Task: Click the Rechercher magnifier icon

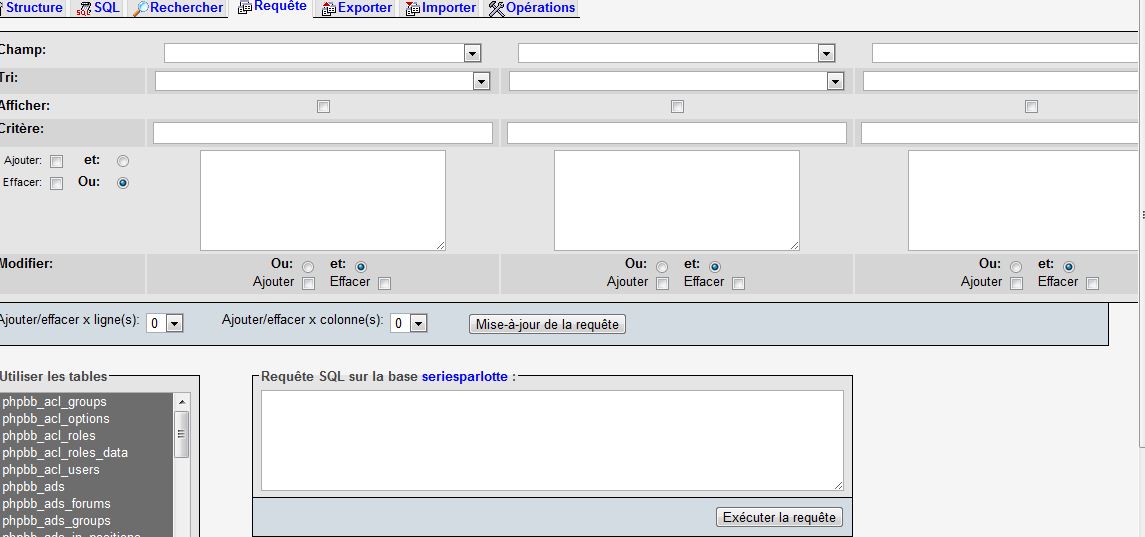Action: pos(141,8)
